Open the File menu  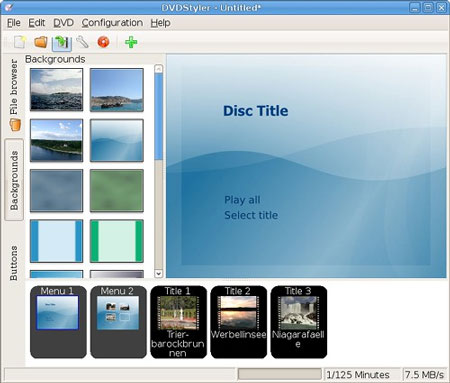coord(14,23)
